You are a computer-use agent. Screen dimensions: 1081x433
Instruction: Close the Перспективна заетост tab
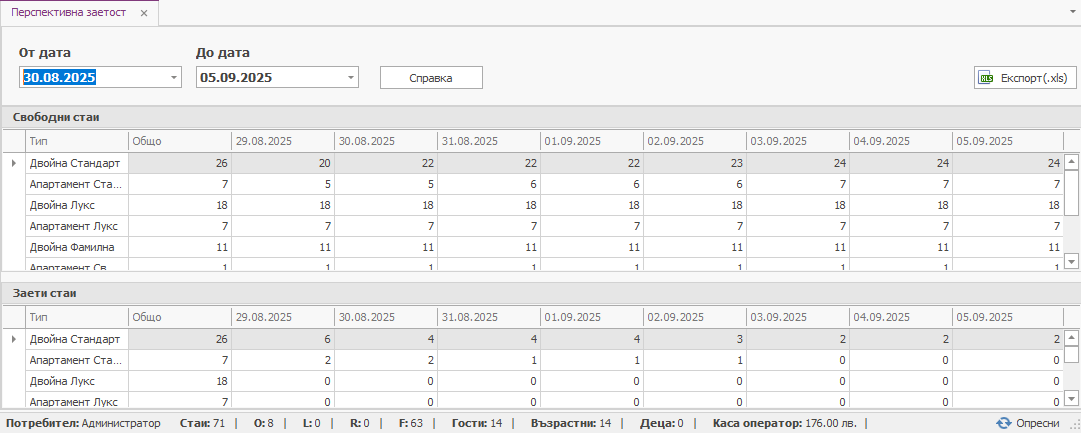pyautogui.click(x=144, y=14)
